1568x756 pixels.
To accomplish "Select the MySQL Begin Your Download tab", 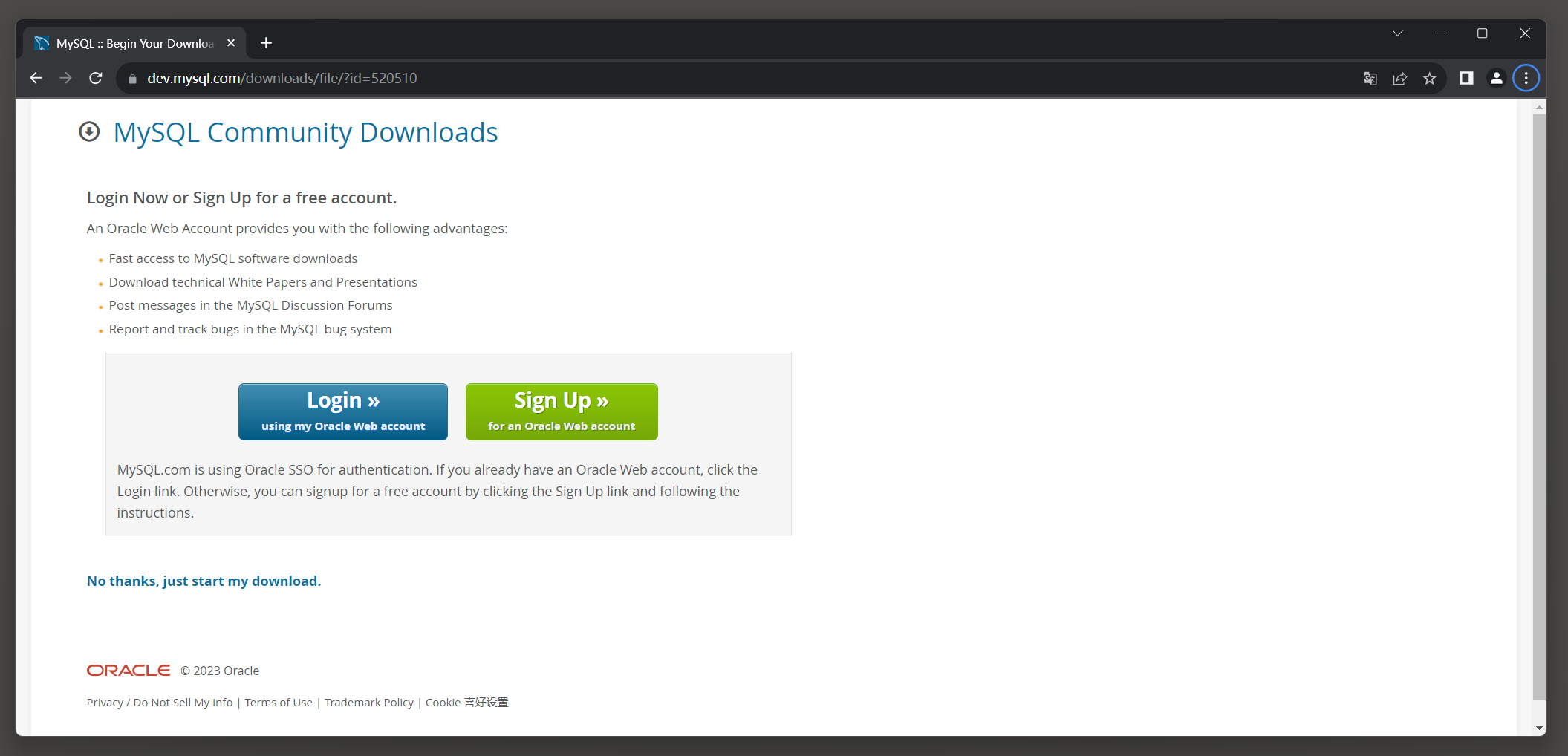I will click(134, 43).
